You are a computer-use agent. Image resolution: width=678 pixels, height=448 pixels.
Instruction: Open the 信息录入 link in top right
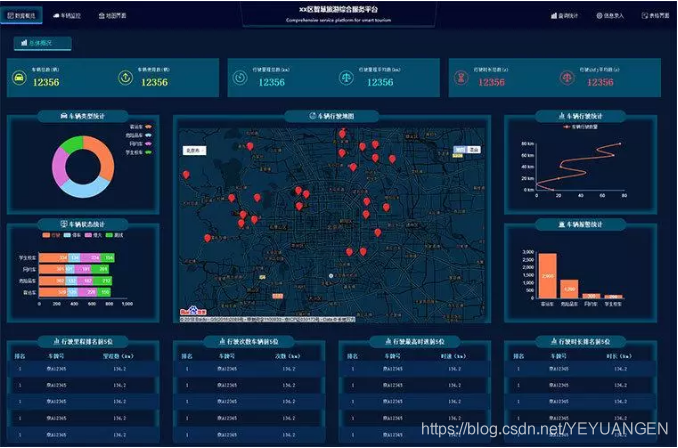pyautogui.click(x=610, y=16)
